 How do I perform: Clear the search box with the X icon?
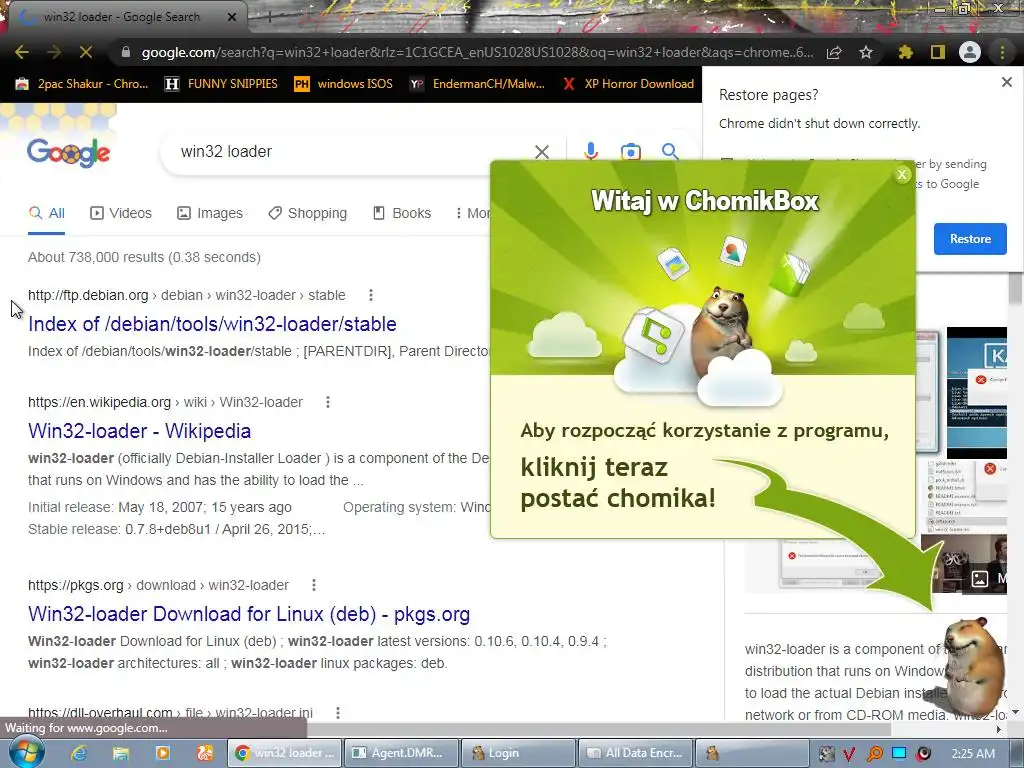tap(541, 152)
